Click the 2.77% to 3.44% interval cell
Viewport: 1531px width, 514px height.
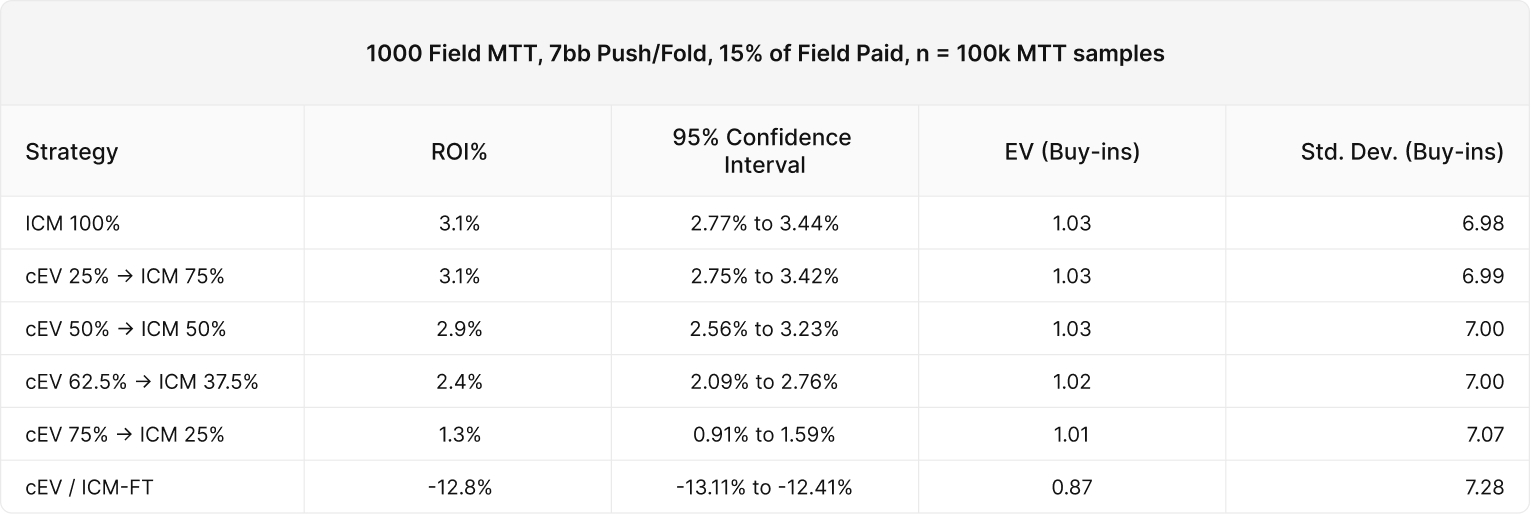(x=764, y=223)
